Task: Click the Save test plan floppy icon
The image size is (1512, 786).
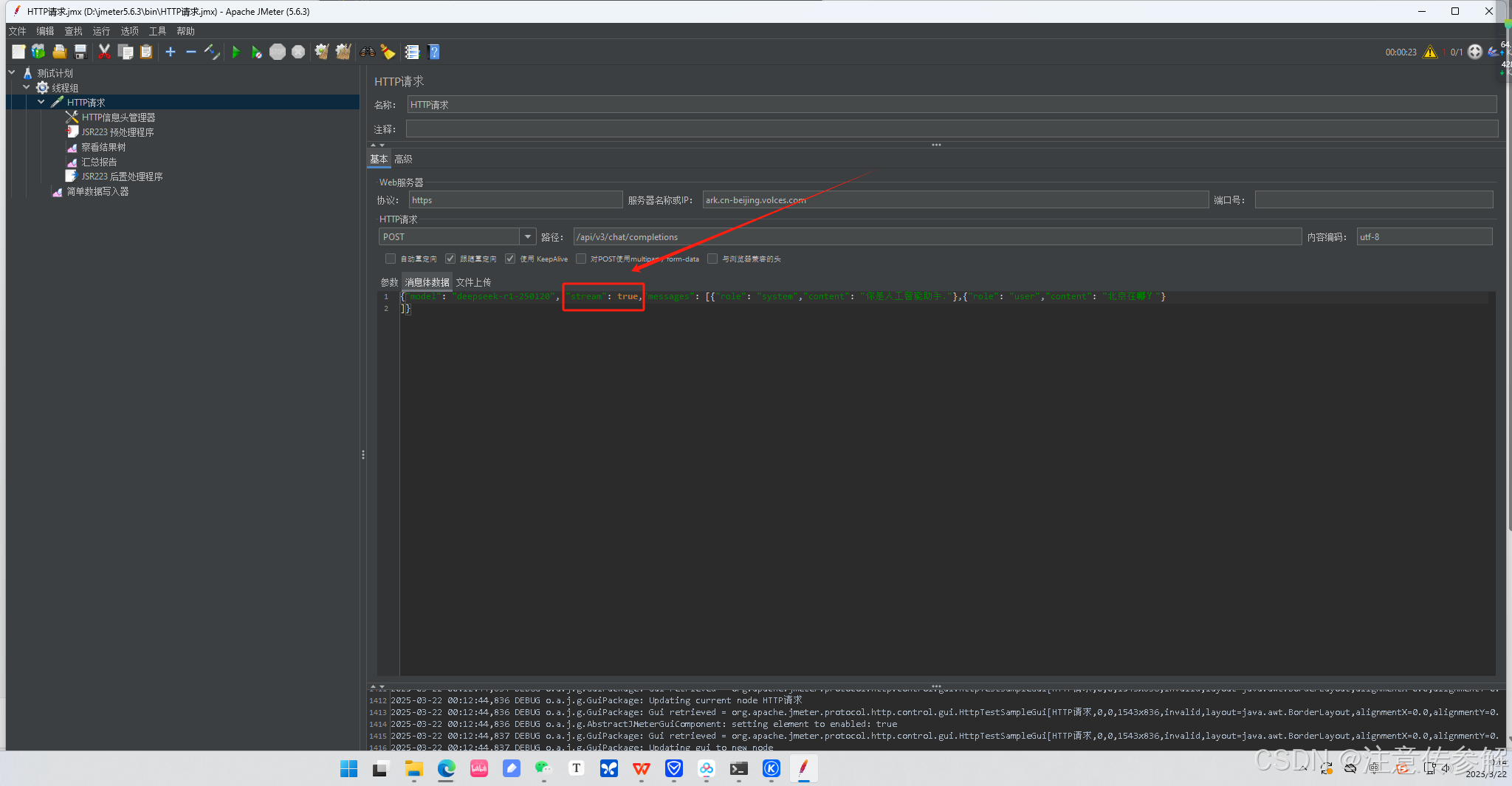Action: tap(80, 52)
